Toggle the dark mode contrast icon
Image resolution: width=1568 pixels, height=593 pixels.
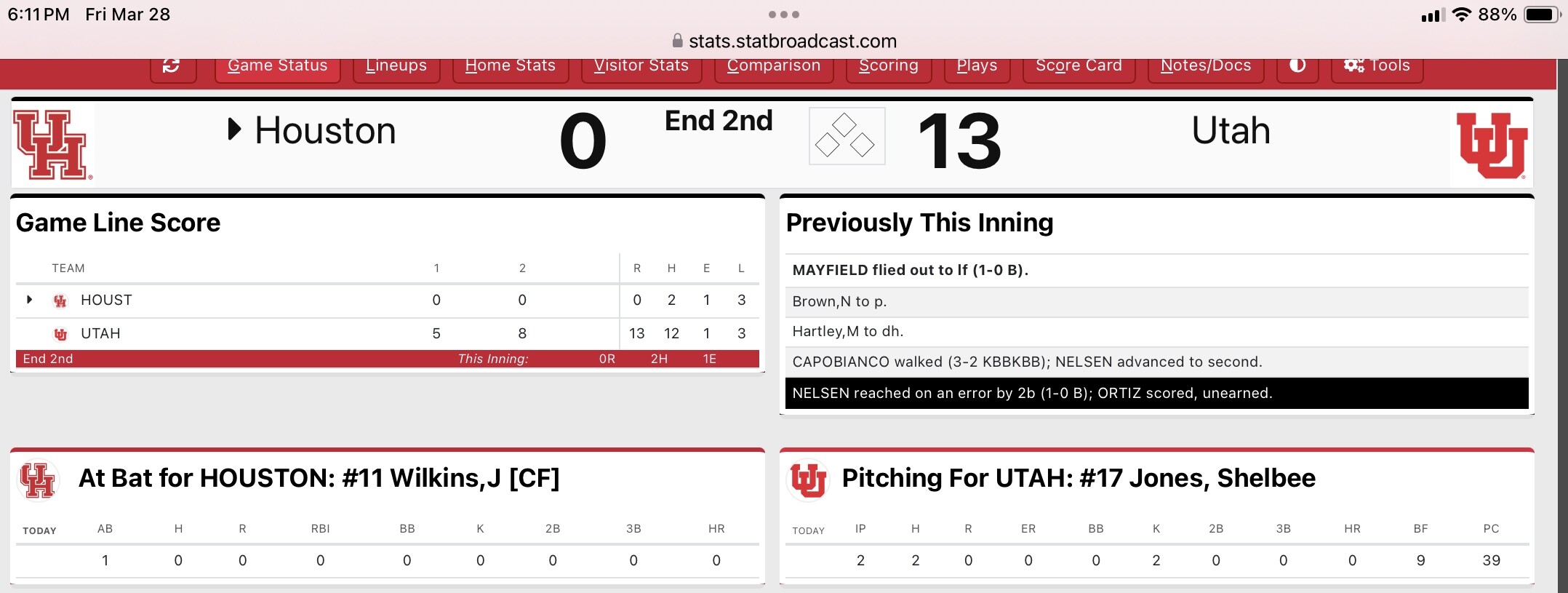click(1297, 67)
